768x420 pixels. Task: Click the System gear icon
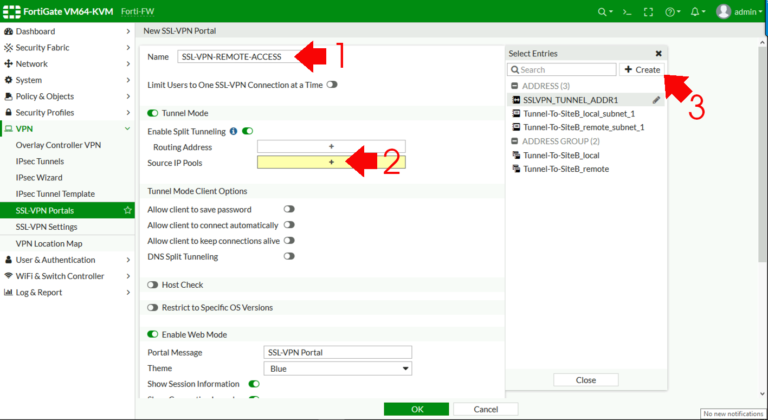(x=8, y=80)
